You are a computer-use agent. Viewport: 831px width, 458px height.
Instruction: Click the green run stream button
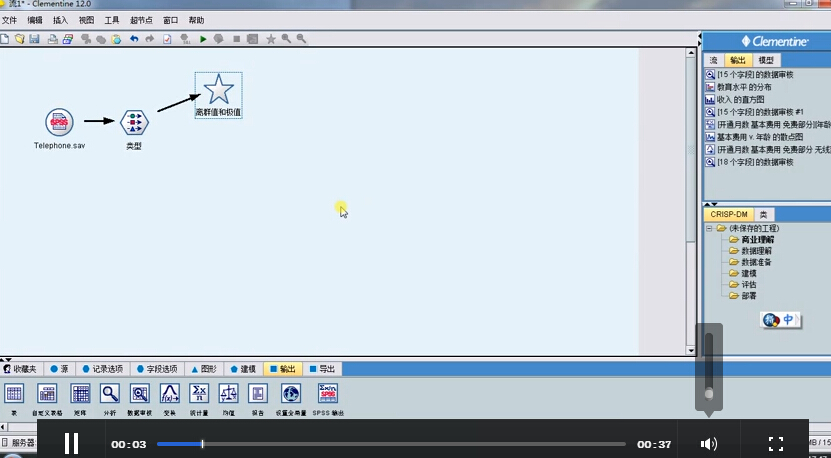tap(203, 39)
